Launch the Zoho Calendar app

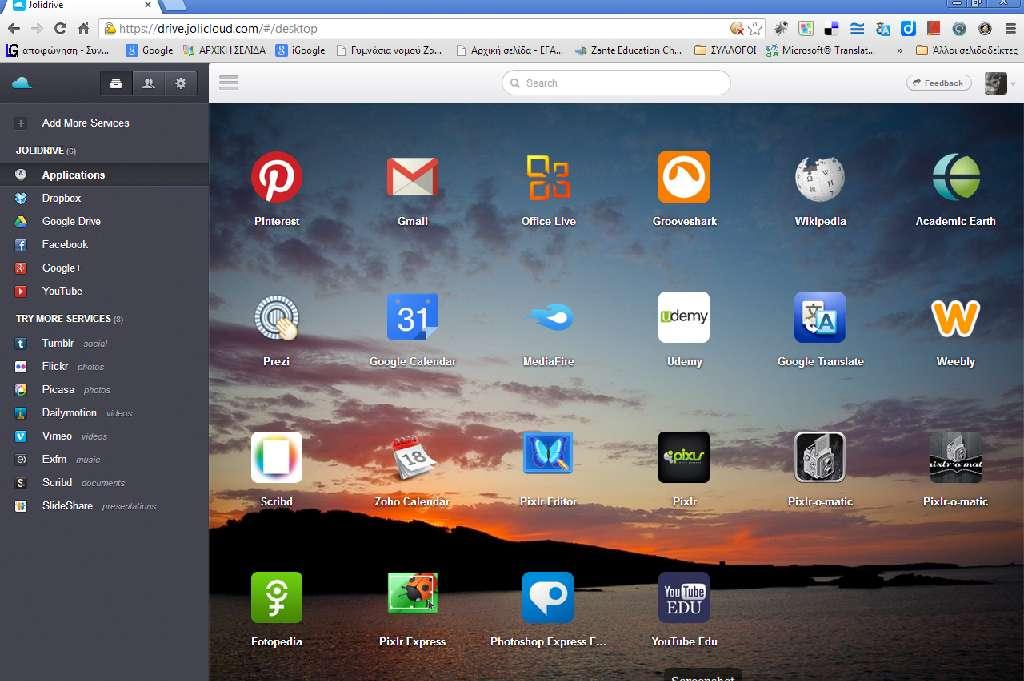[412, 457]
